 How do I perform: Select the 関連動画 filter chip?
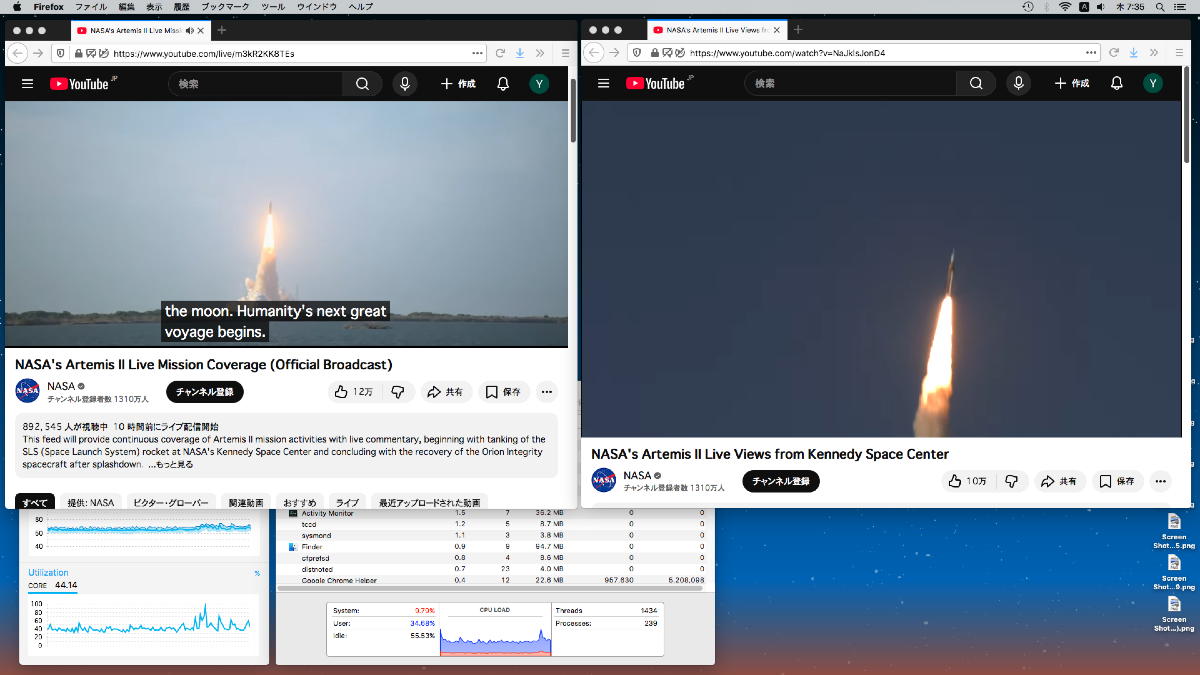246,503
